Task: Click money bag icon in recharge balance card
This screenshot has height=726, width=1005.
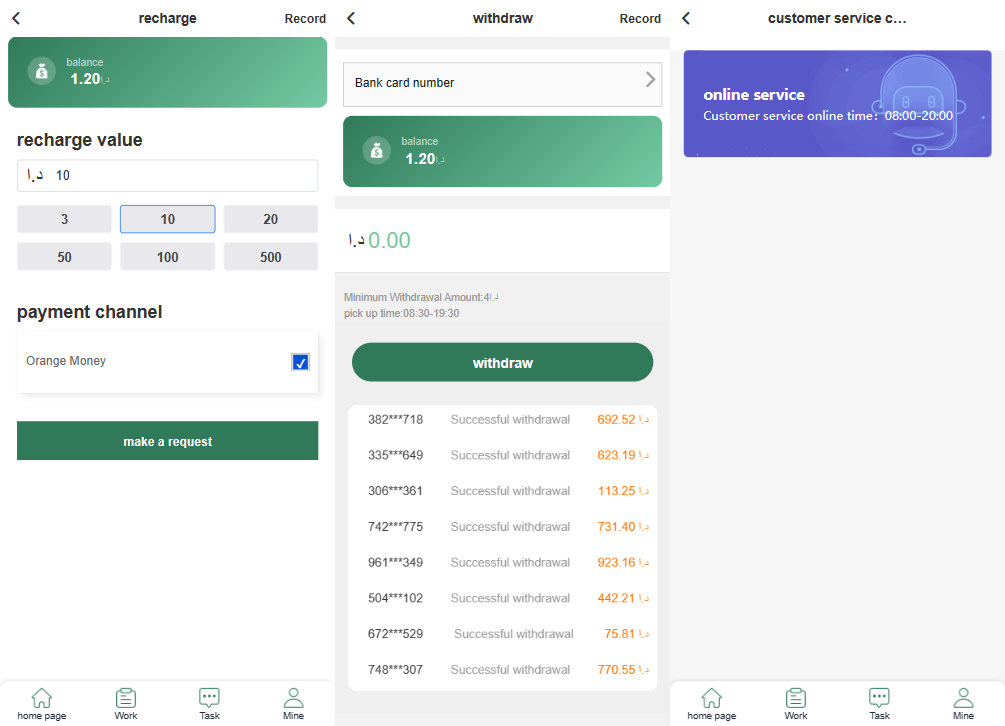Action: pyautogui.click(x=41, y=71)
